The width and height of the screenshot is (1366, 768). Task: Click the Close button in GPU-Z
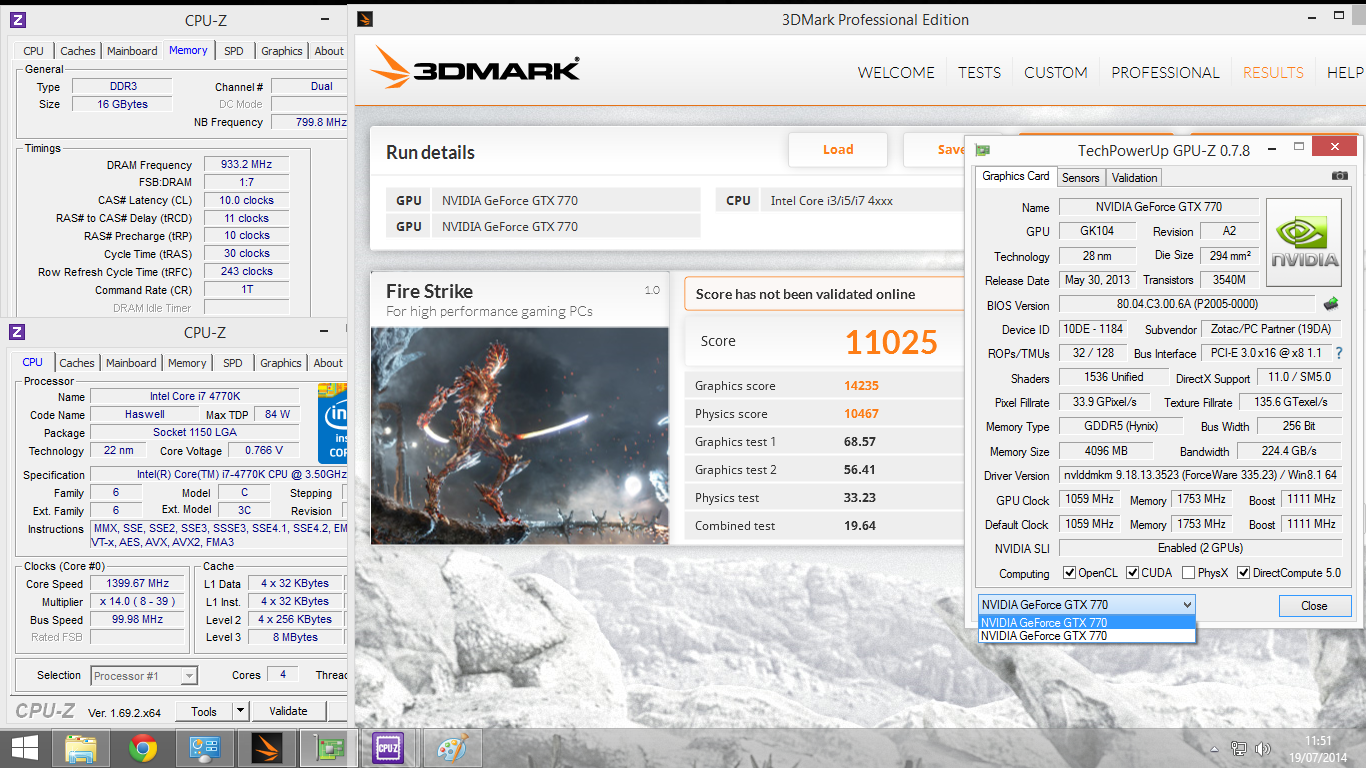[1314, 605]
